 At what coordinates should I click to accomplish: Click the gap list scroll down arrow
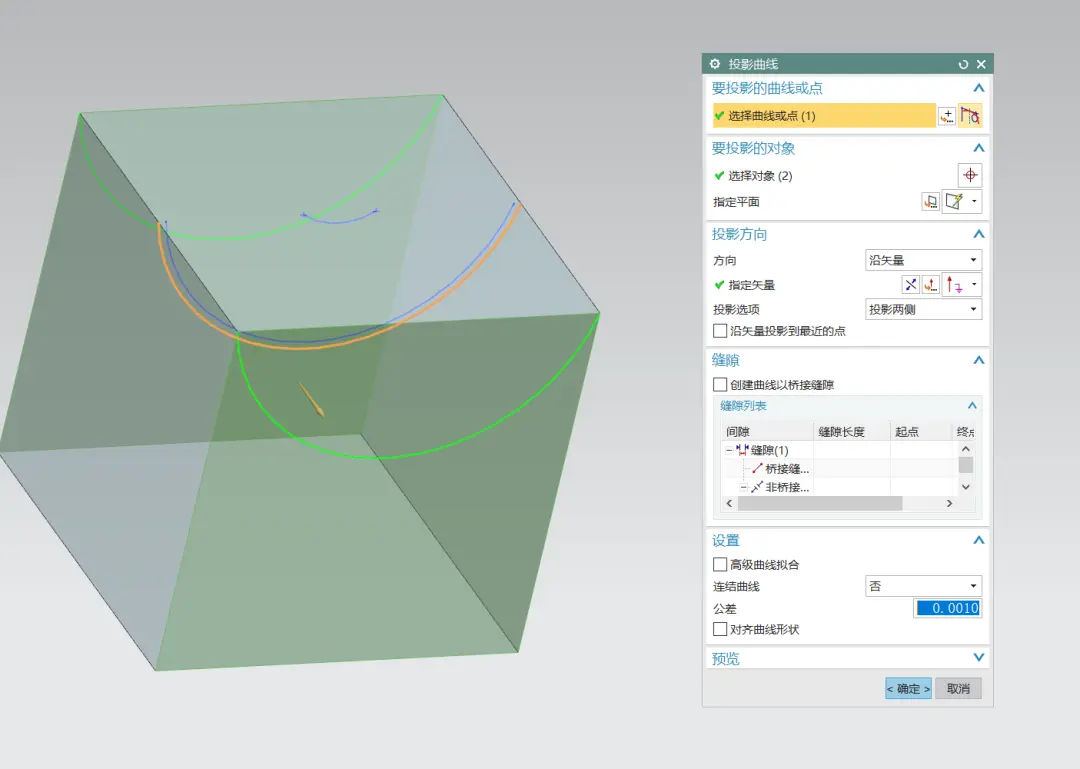point(966,487)
